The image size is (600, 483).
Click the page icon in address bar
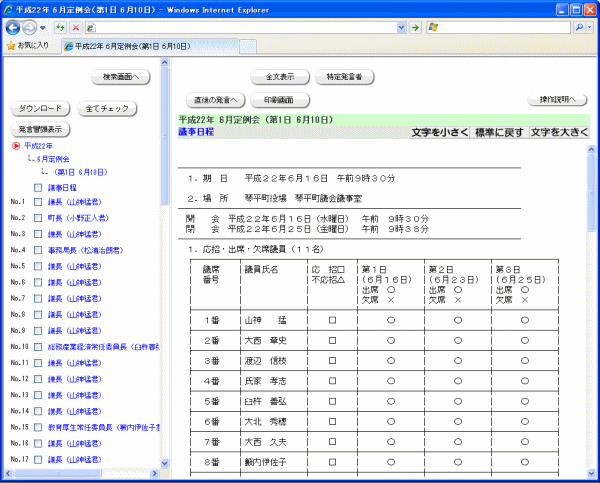pyautogui.click(x=90, y=28)
